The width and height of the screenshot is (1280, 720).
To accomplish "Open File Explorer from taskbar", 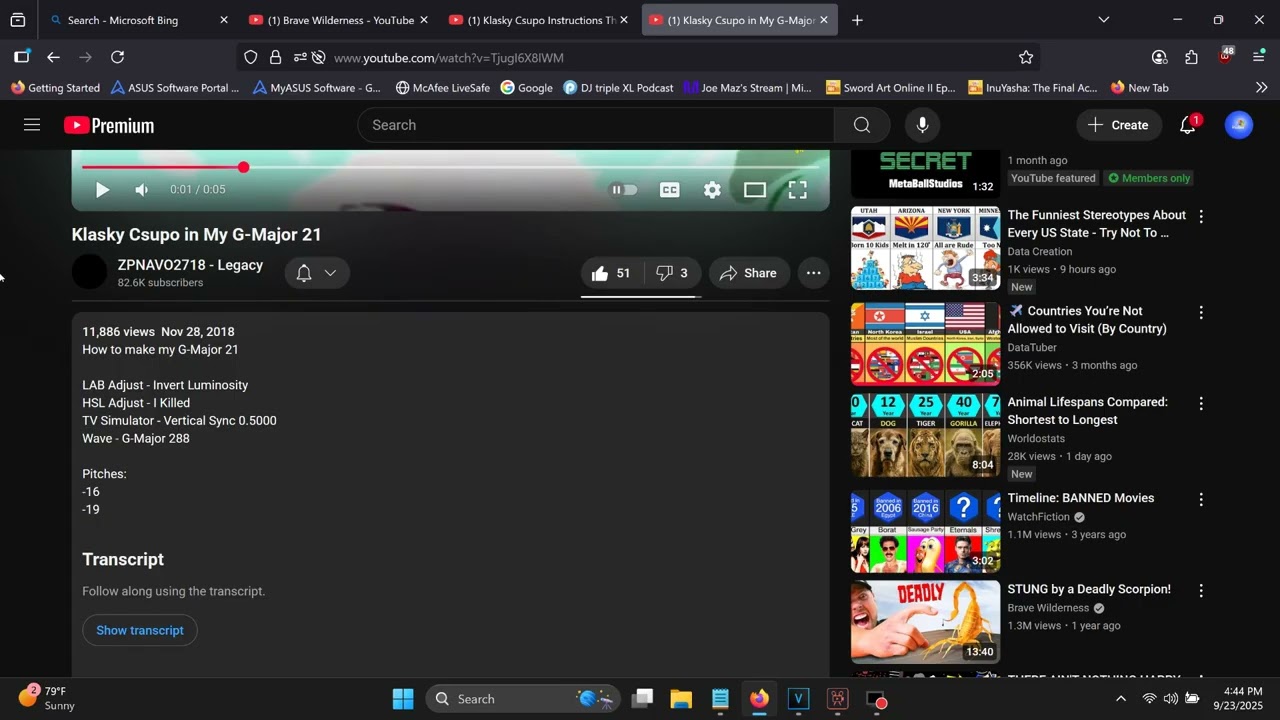I will 681,699.
